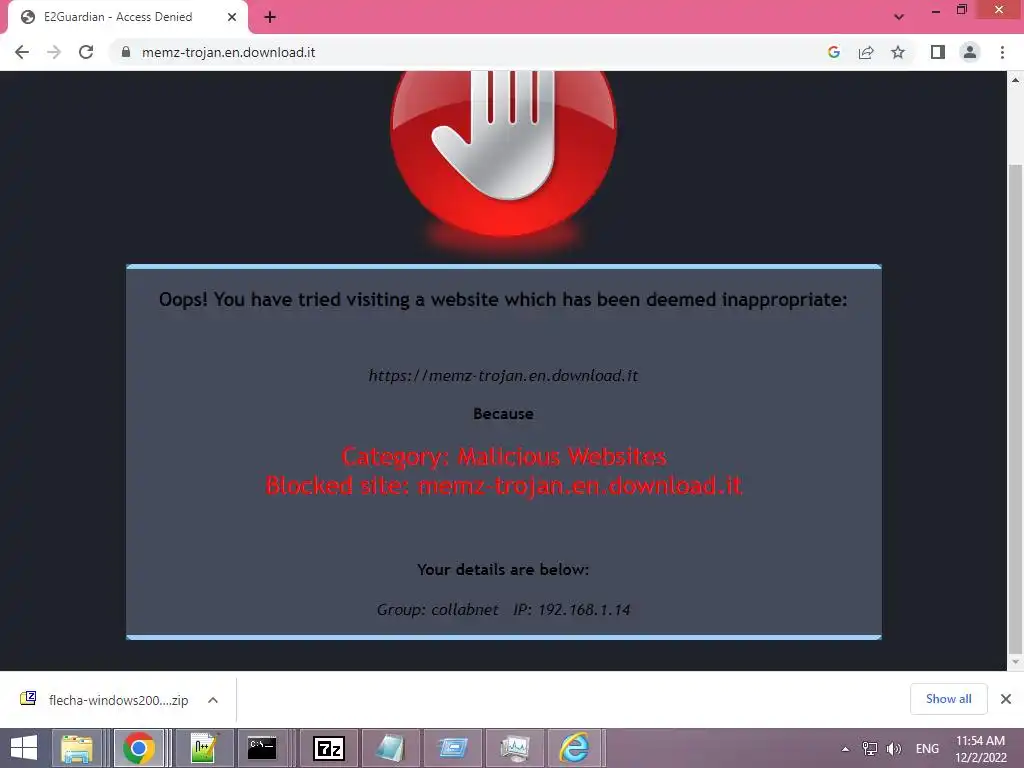Close the E2Guardian - Access Denied tab

click(x=232, y=17)
